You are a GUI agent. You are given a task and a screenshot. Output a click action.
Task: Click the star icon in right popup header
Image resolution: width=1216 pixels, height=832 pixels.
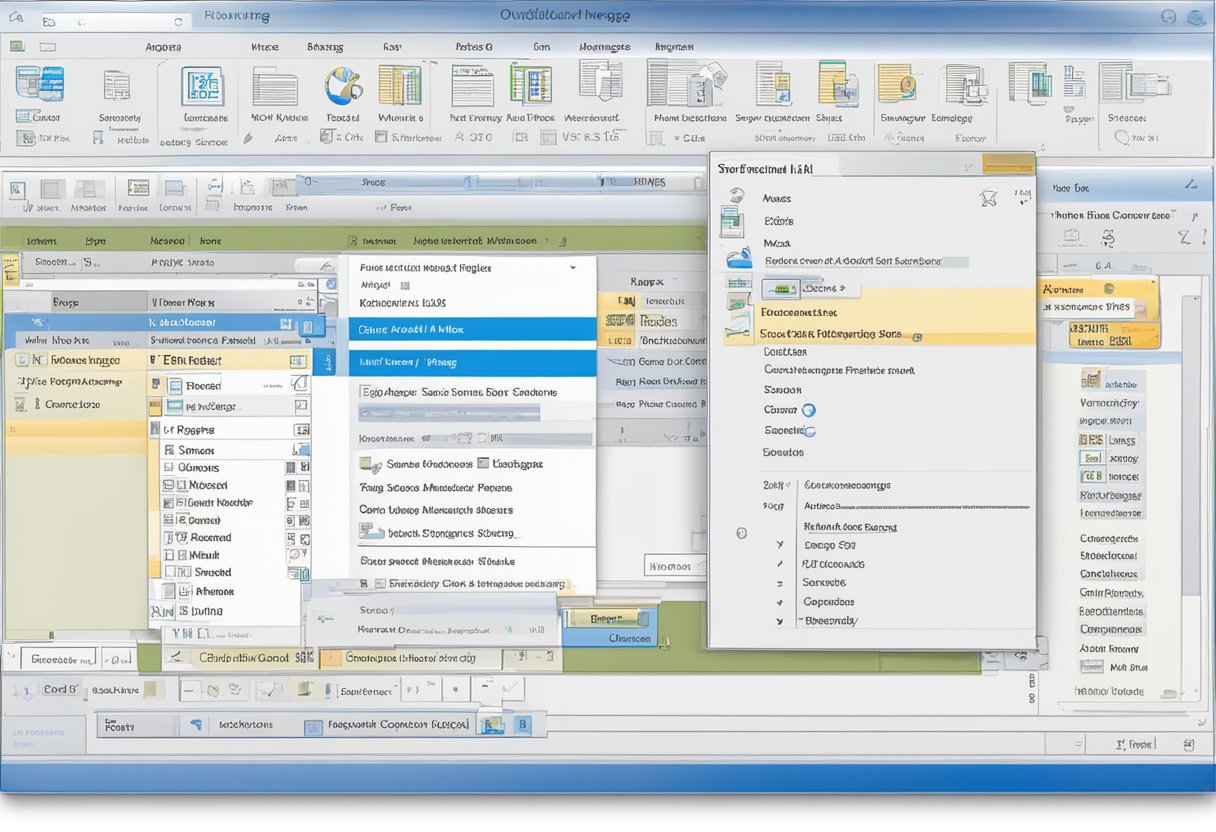click(989, 197)
